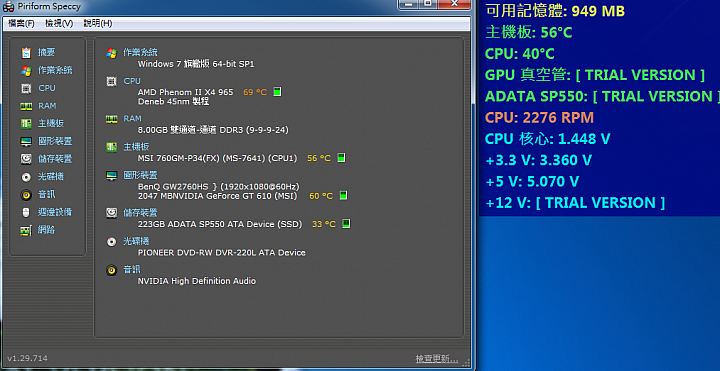Screen dimensions: 720x371
Task: Select 光碟機 in the sidebar
Action: 51,177
